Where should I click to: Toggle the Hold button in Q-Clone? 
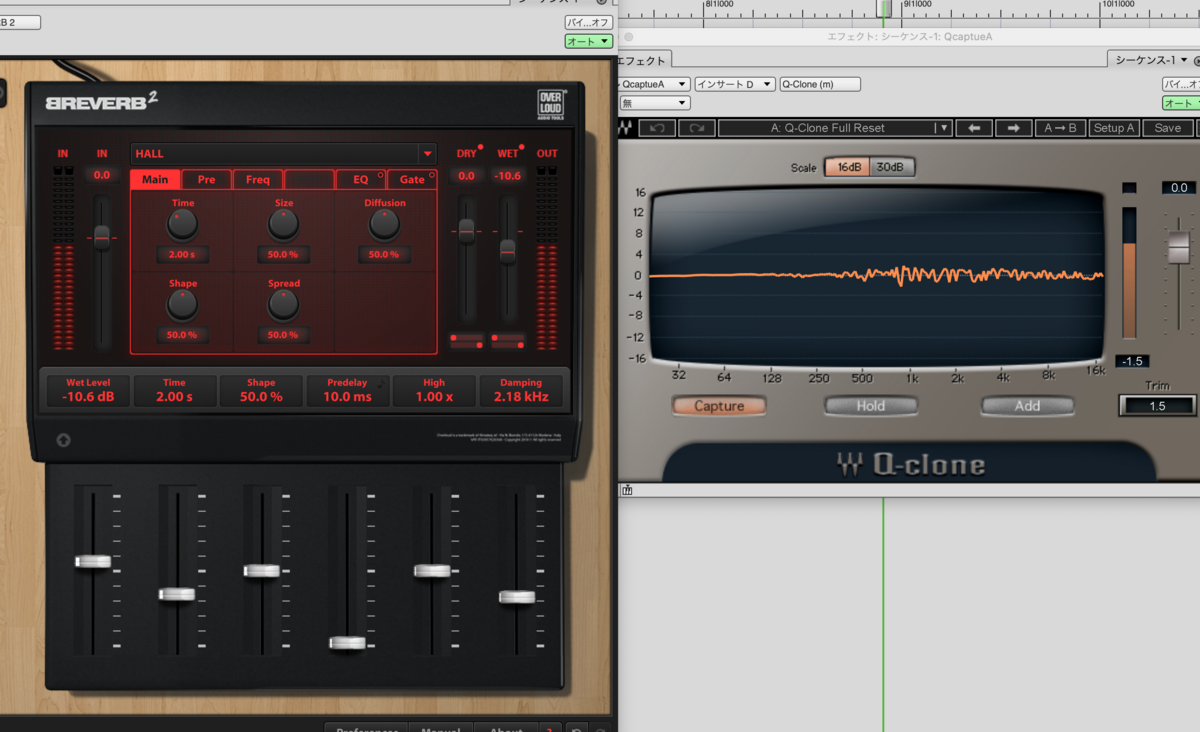pyautogui.click(x=870, y=406)
